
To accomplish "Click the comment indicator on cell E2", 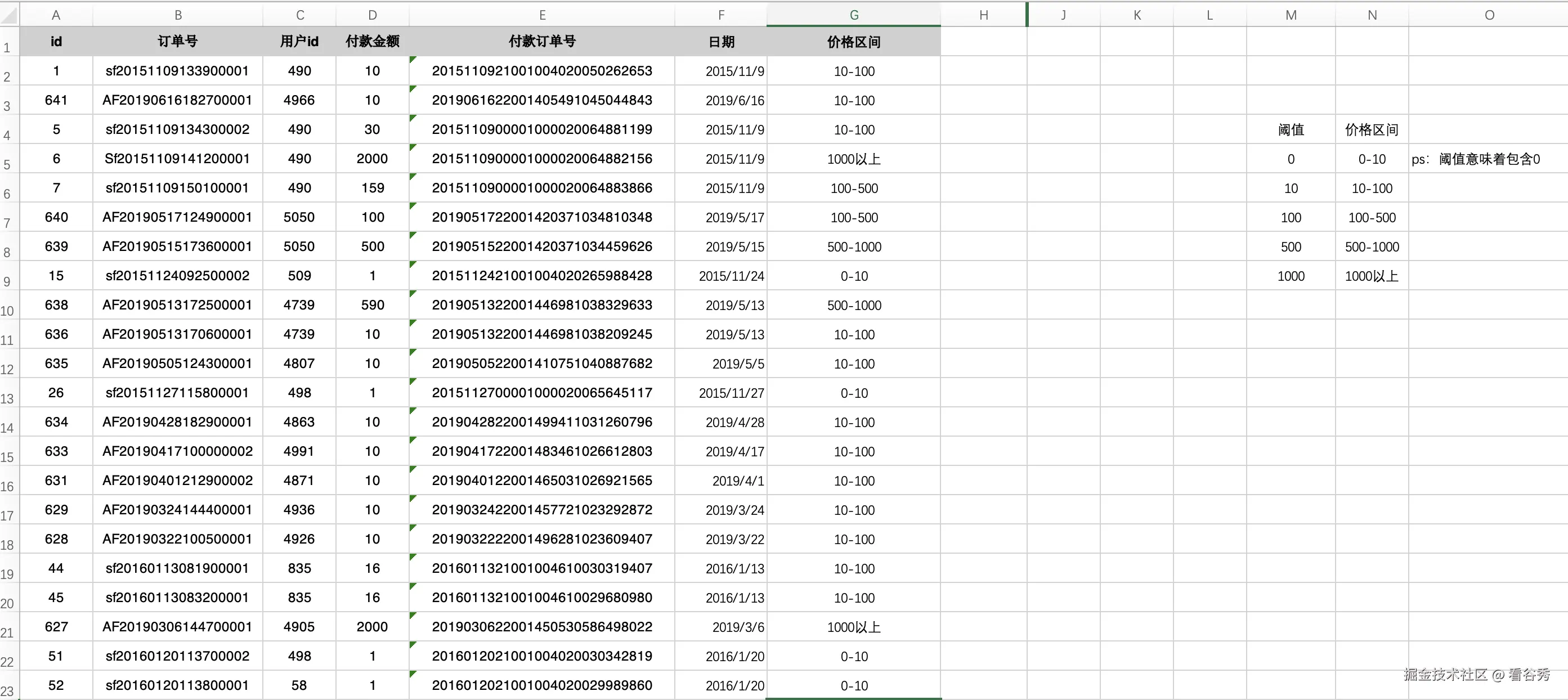I will 413,60.
